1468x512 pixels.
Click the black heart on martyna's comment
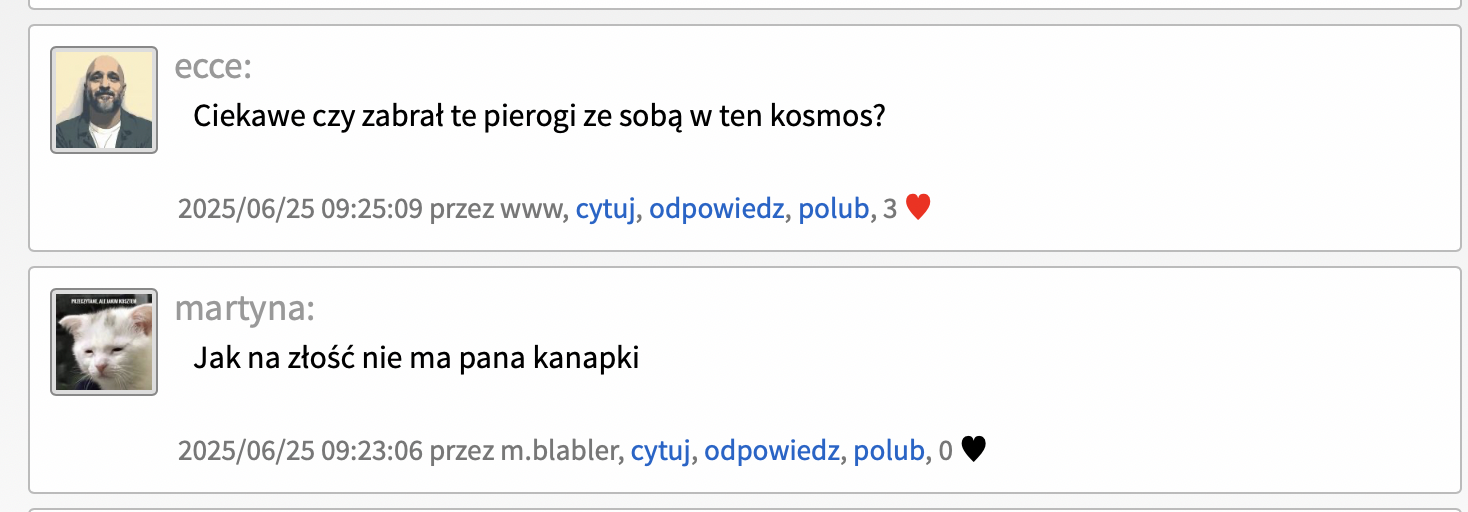(x=973, y=450)
